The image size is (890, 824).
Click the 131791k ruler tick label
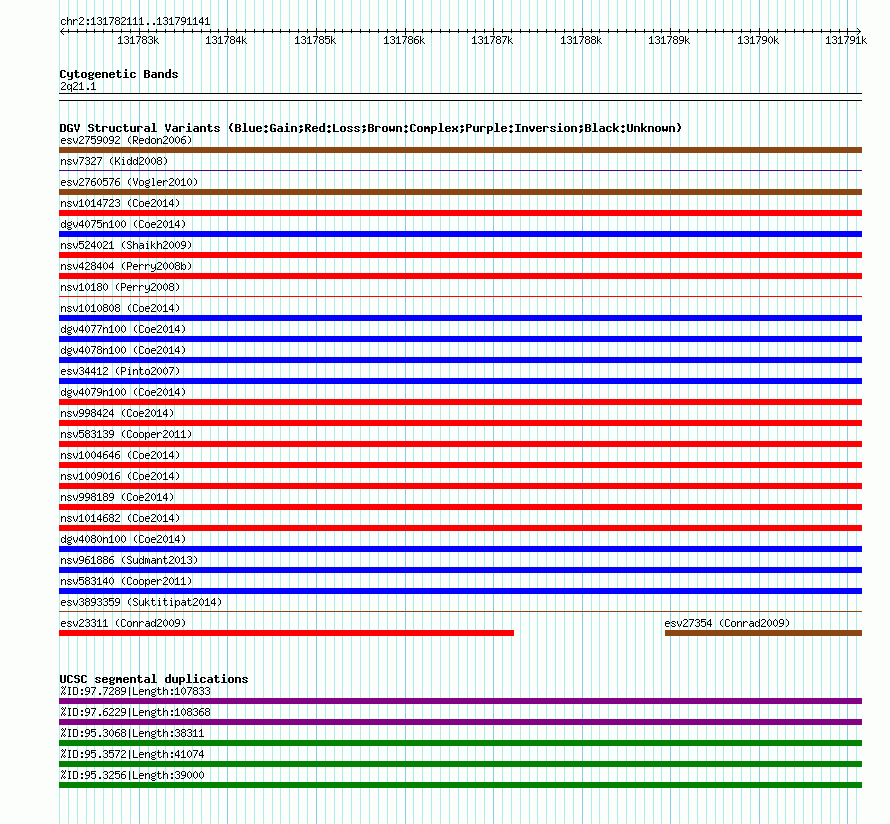[x=846, y=40]
